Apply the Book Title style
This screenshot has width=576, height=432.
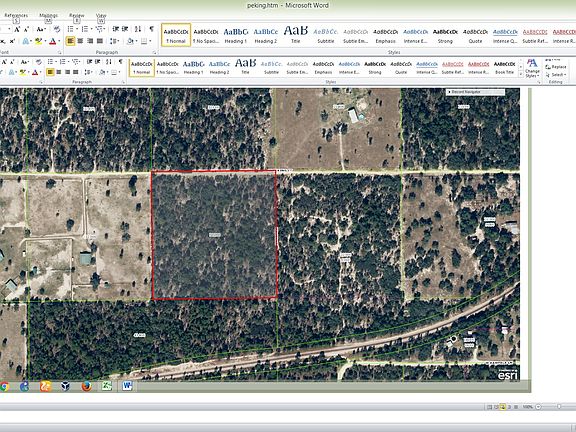coord(504,68)
